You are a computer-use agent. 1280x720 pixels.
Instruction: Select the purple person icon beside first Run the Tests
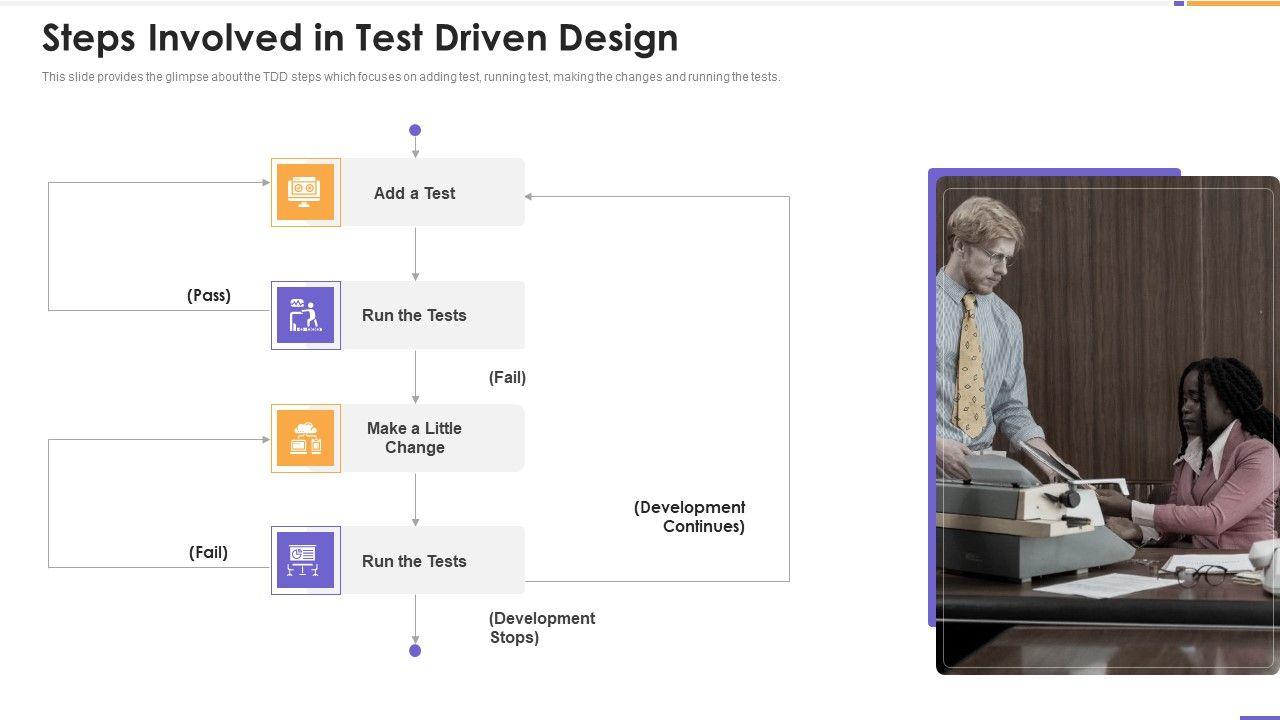(305, 315)
